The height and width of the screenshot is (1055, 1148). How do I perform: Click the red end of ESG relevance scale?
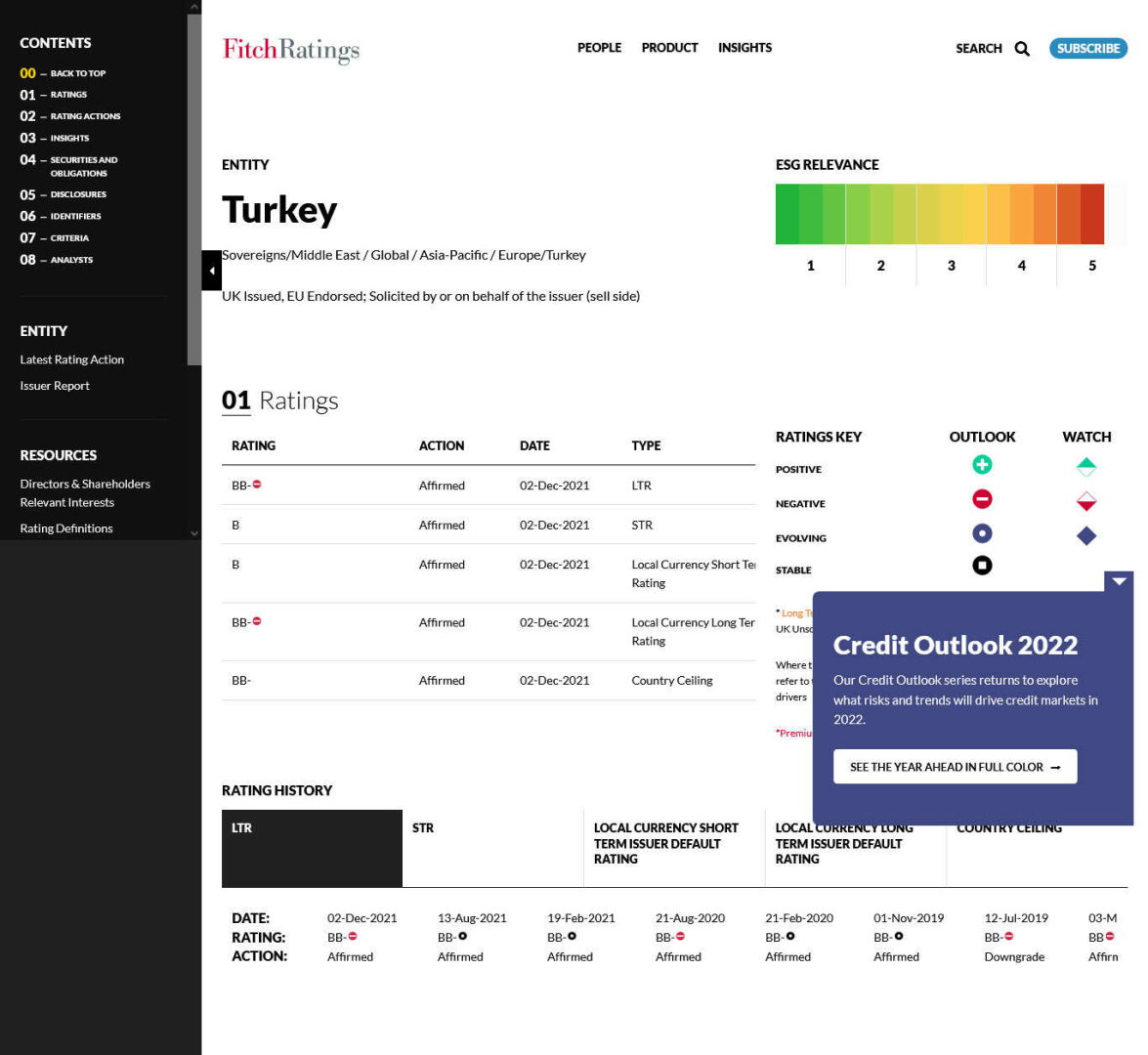coord(1092,214)
